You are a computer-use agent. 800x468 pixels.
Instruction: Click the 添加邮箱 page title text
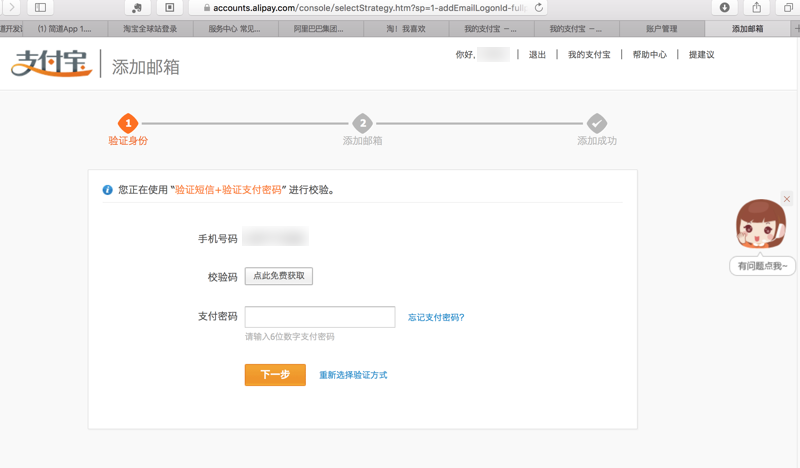pos(146,67)
